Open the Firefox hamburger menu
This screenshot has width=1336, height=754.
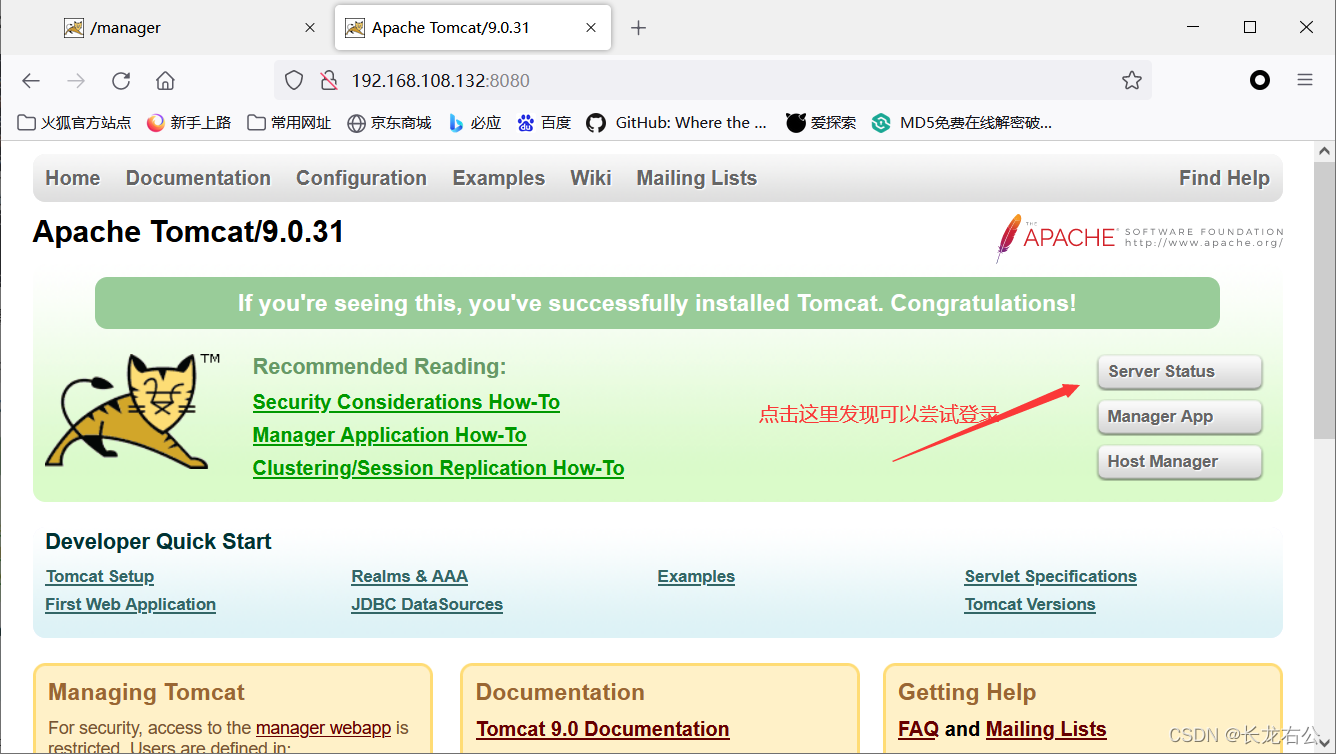[x=1304, y=80]
